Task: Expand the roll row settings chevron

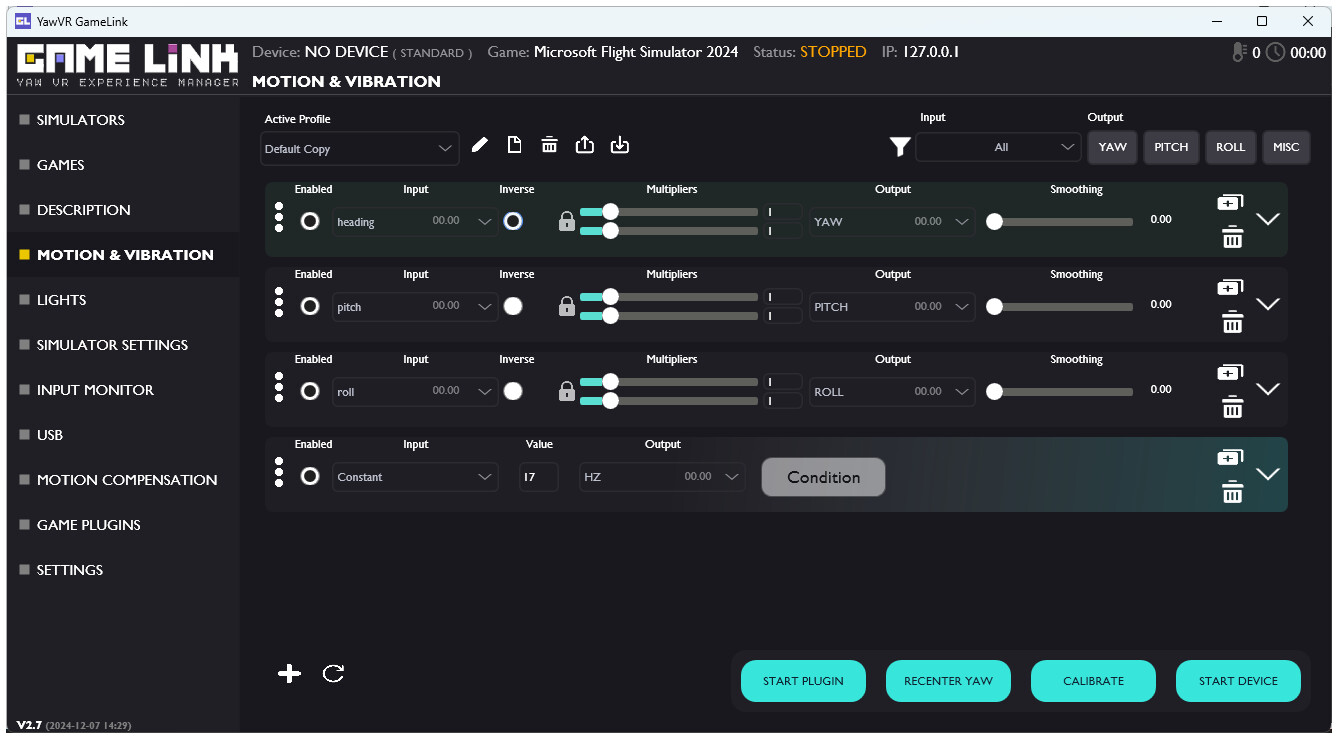Action: click(x=1268, y=389)
